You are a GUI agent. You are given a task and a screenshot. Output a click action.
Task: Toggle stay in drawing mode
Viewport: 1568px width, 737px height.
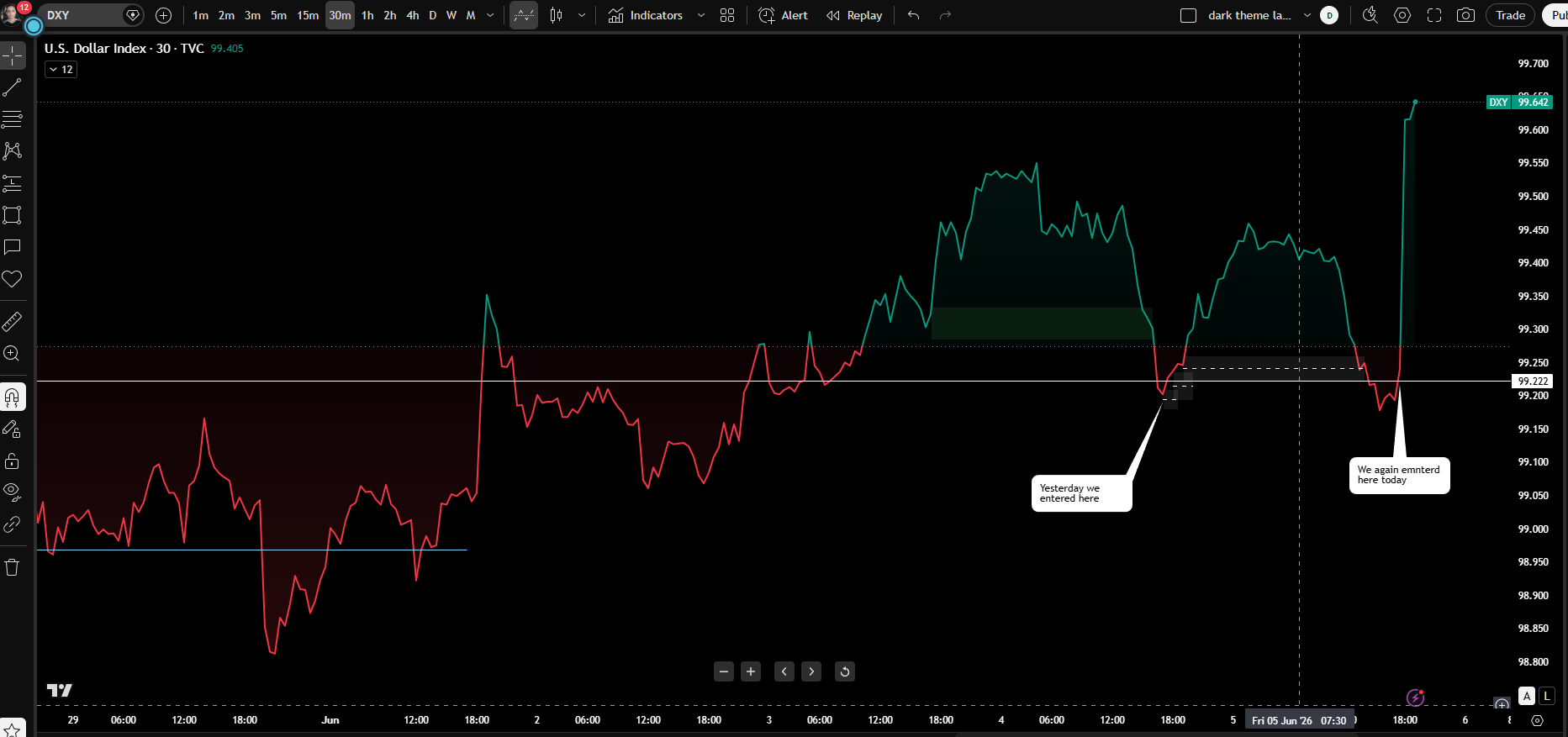tap(13, 429)
